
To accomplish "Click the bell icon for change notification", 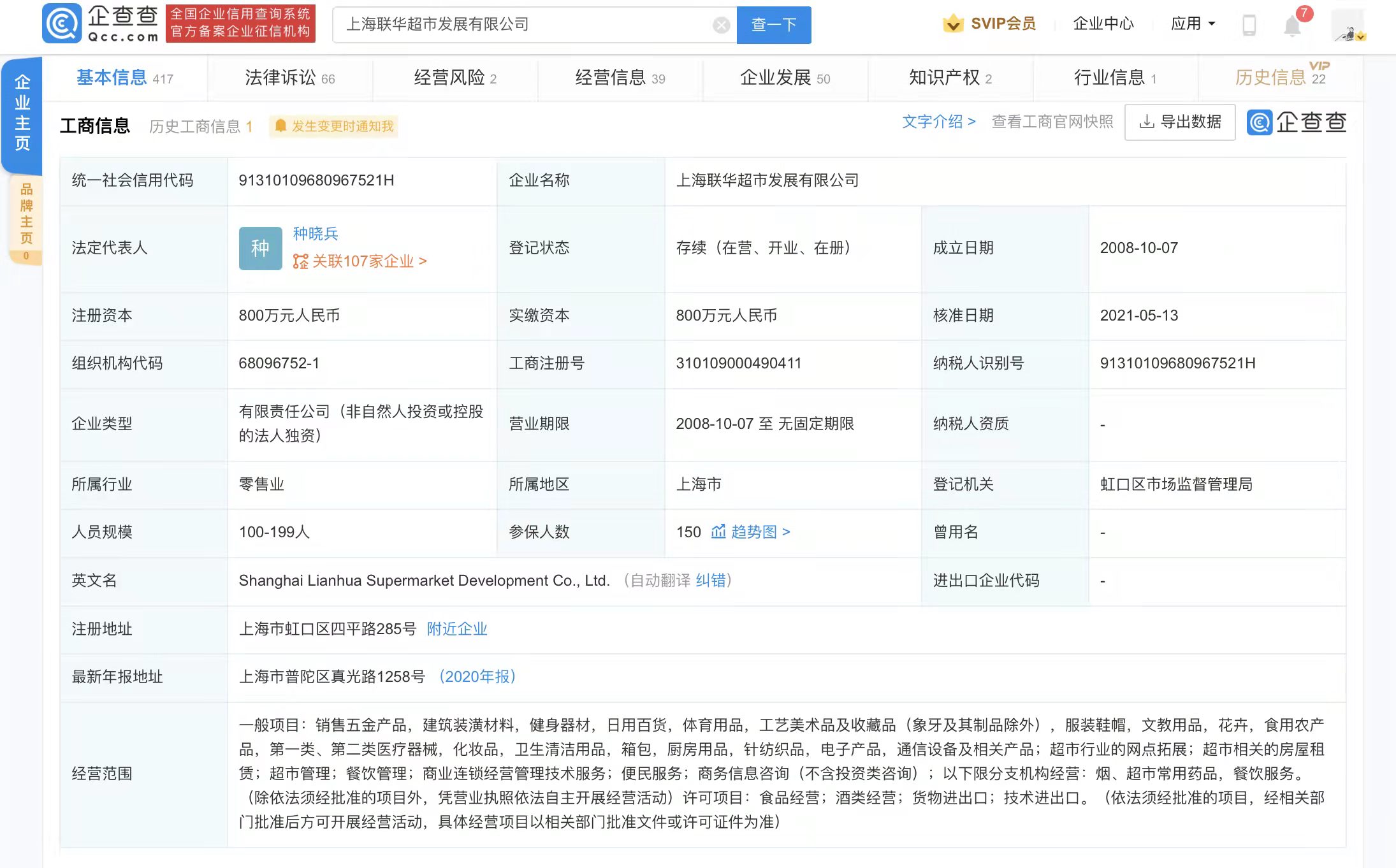I will (280, 126).
